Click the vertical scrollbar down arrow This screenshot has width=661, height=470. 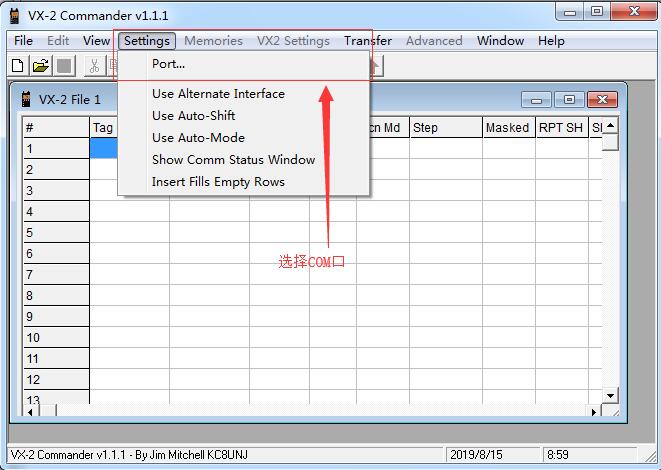610,397
